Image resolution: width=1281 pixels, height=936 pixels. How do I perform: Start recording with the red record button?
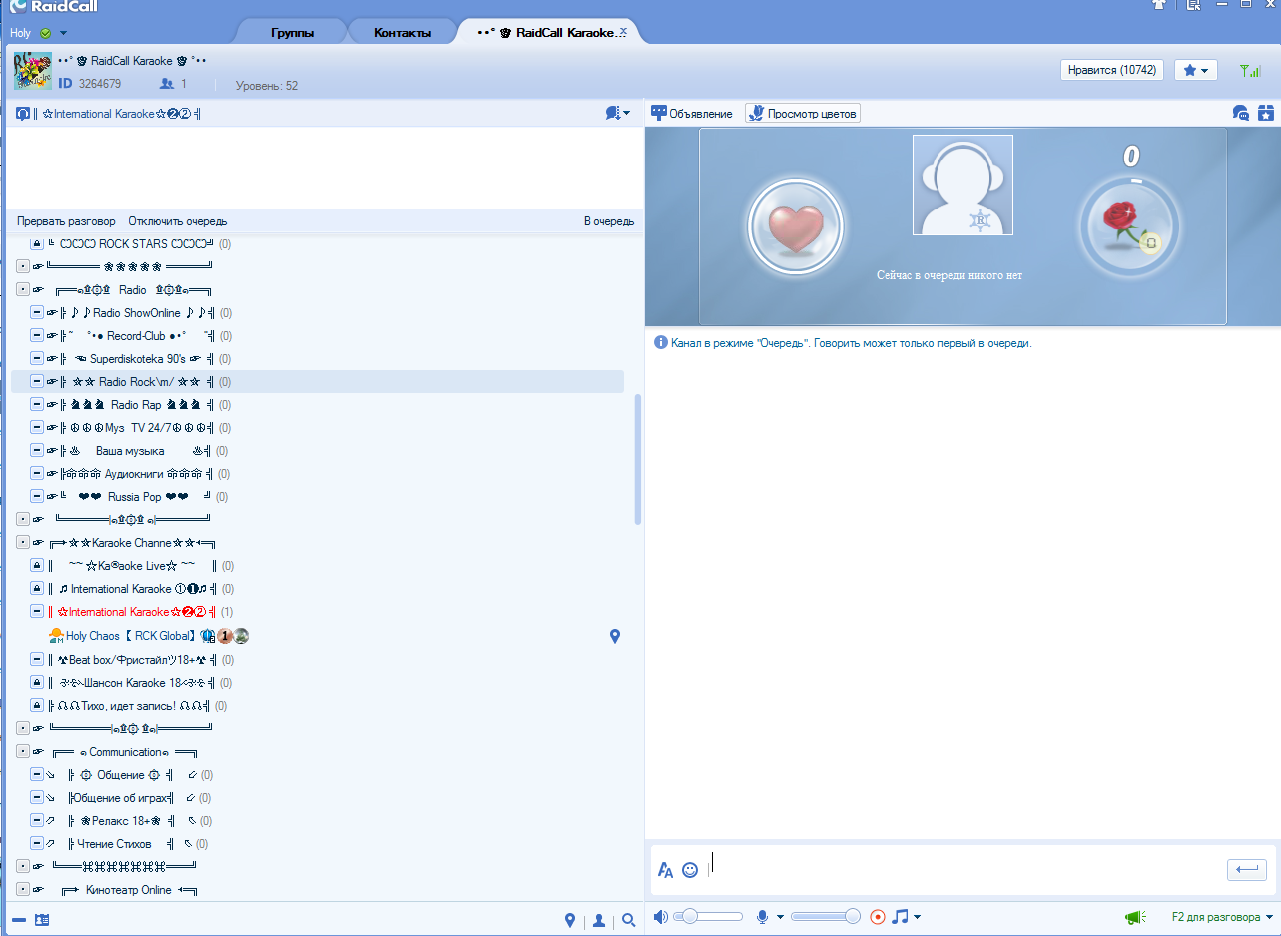pos(878,917)
